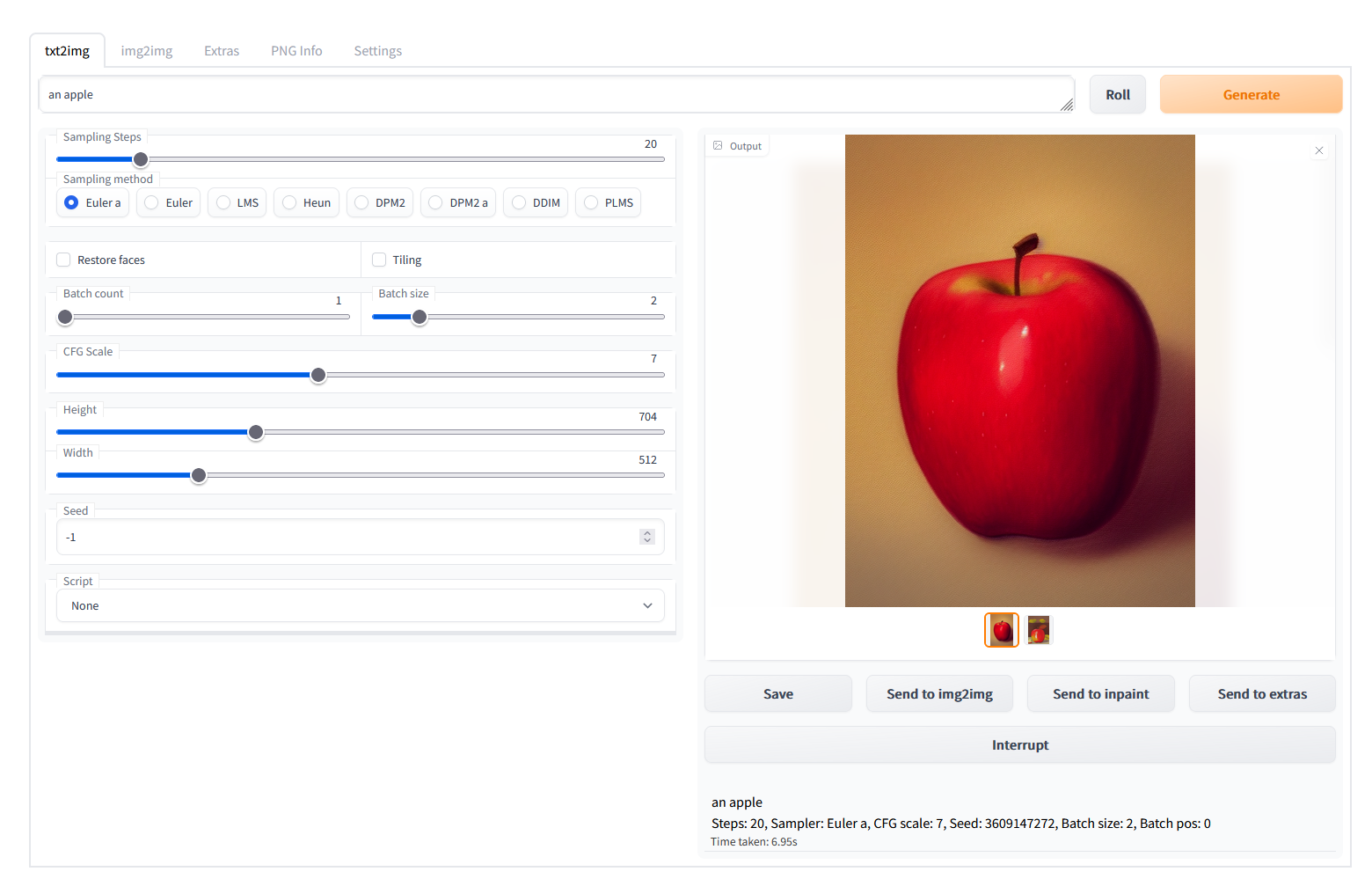
Task: Open the PNG Info tab
Action: pos(296,50)
